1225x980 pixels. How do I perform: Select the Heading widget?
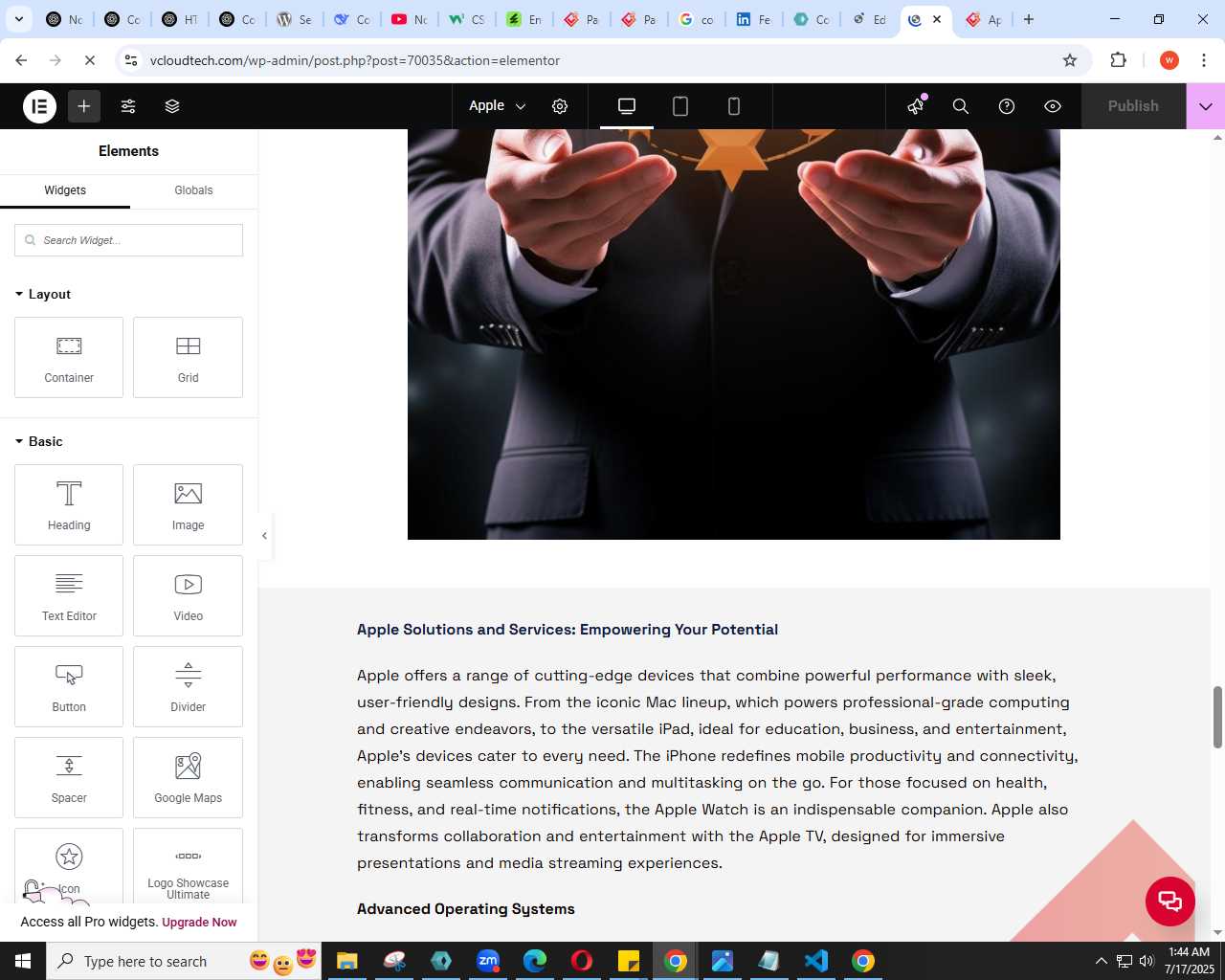69,504
